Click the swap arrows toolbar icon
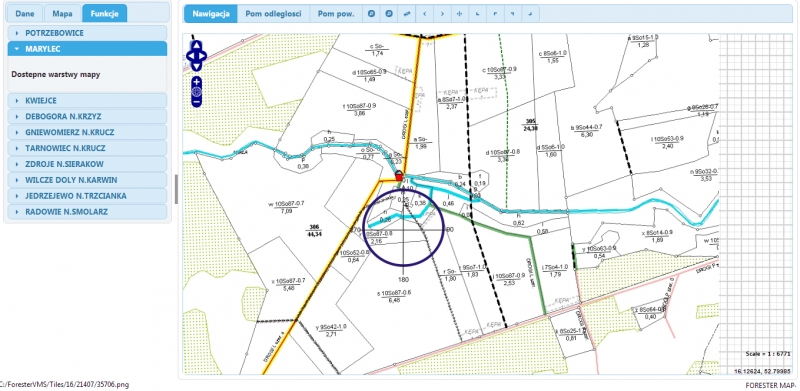The width and height of the screenshot is (800, 391). [x=407, y=14]
